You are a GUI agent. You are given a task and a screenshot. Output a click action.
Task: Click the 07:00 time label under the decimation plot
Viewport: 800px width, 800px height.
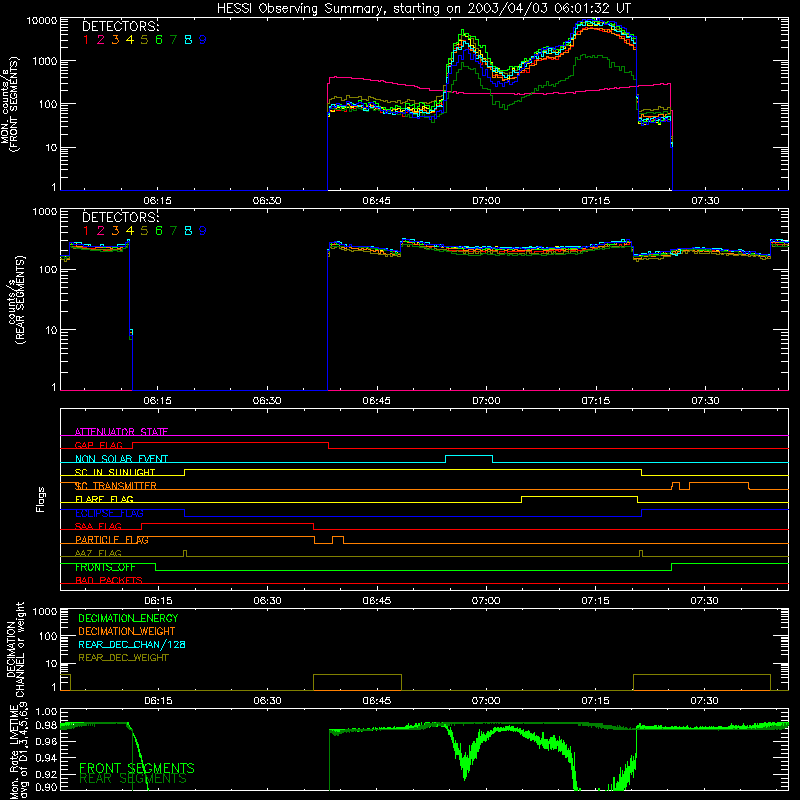(486, 701)
